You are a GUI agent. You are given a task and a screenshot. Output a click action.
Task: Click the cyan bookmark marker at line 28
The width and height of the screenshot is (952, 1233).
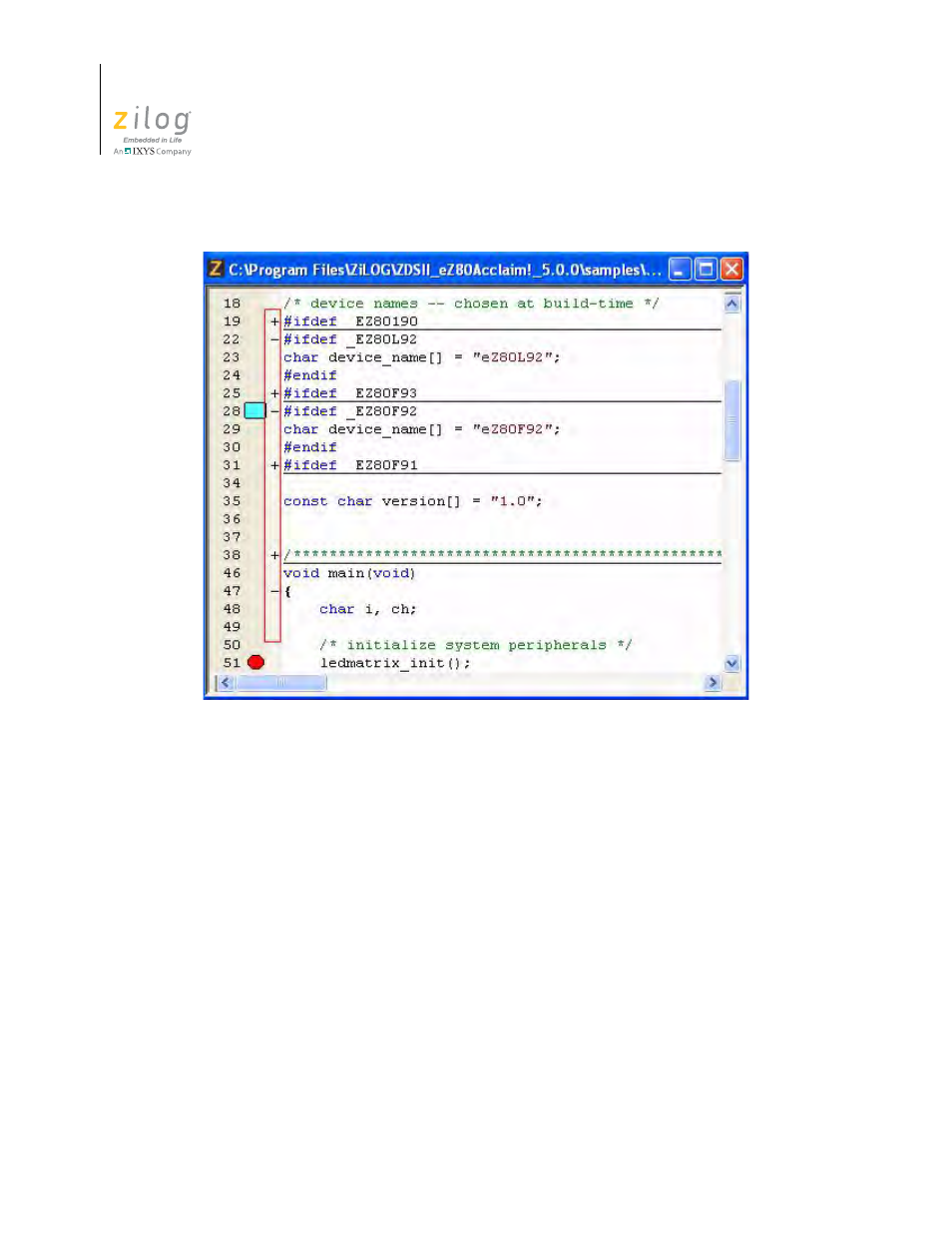coord(254,410)
